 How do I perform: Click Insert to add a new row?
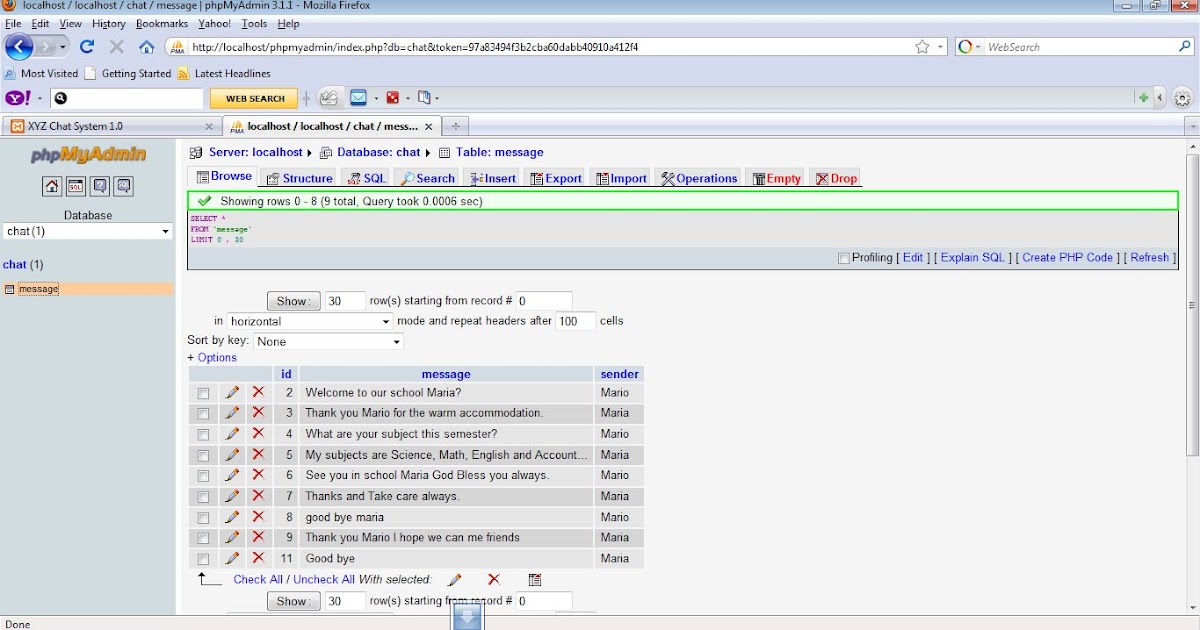point(493,177)
